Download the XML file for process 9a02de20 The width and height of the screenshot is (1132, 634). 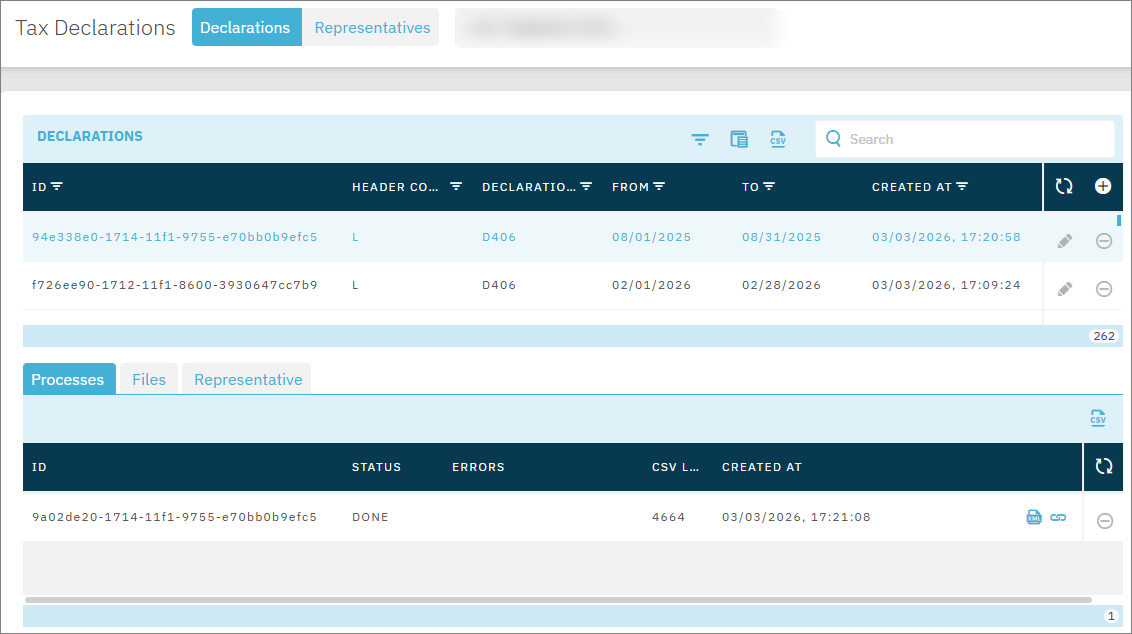click(1034, 517)
